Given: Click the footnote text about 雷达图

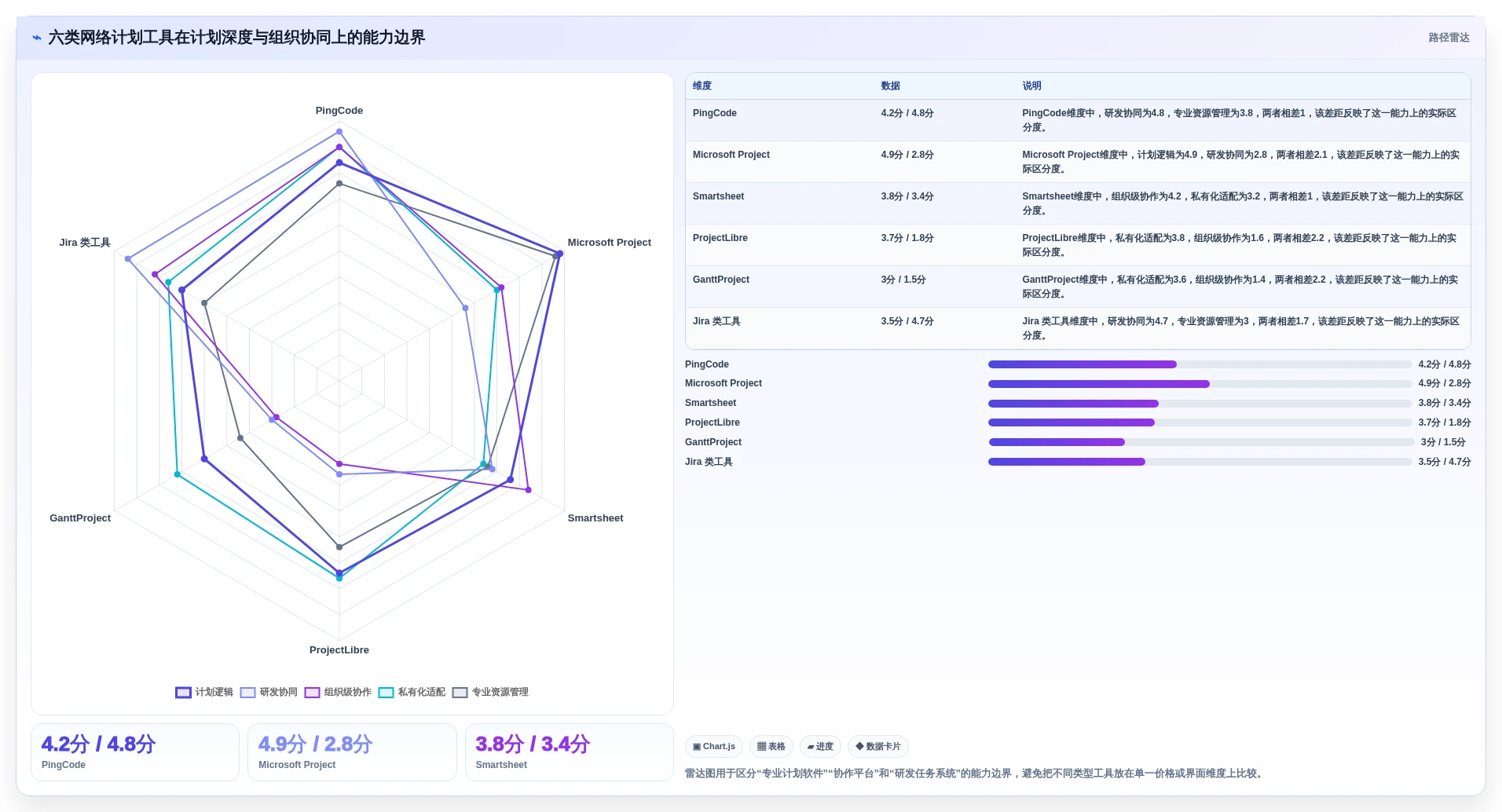Looking at the screenshot, I should click(975, 774).
